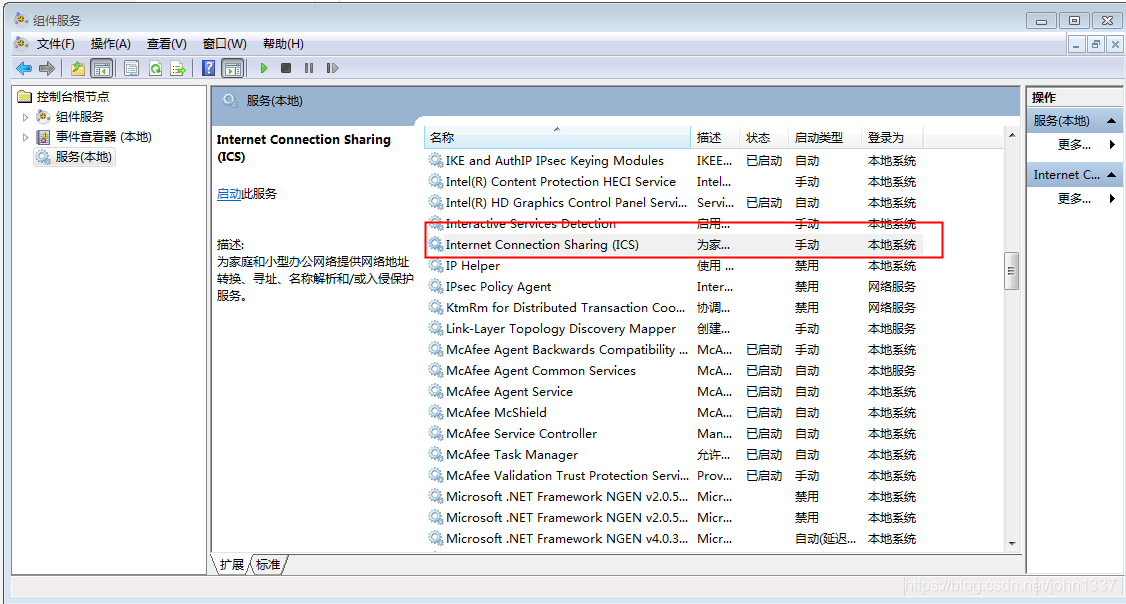The image size is (1126, 604).
Task: Expand the 事件查看器(本地) tree node
Action: click(23, 137)
